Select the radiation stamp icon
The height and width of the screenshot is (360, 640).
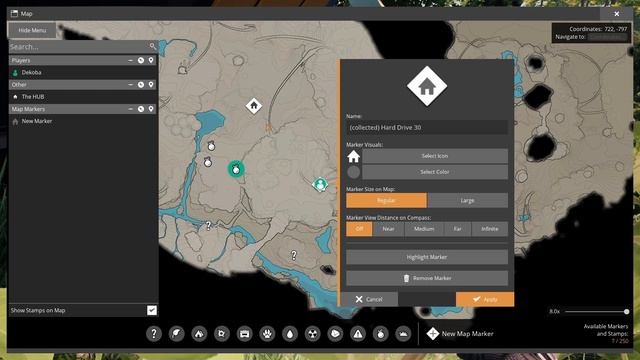[313, 334]
